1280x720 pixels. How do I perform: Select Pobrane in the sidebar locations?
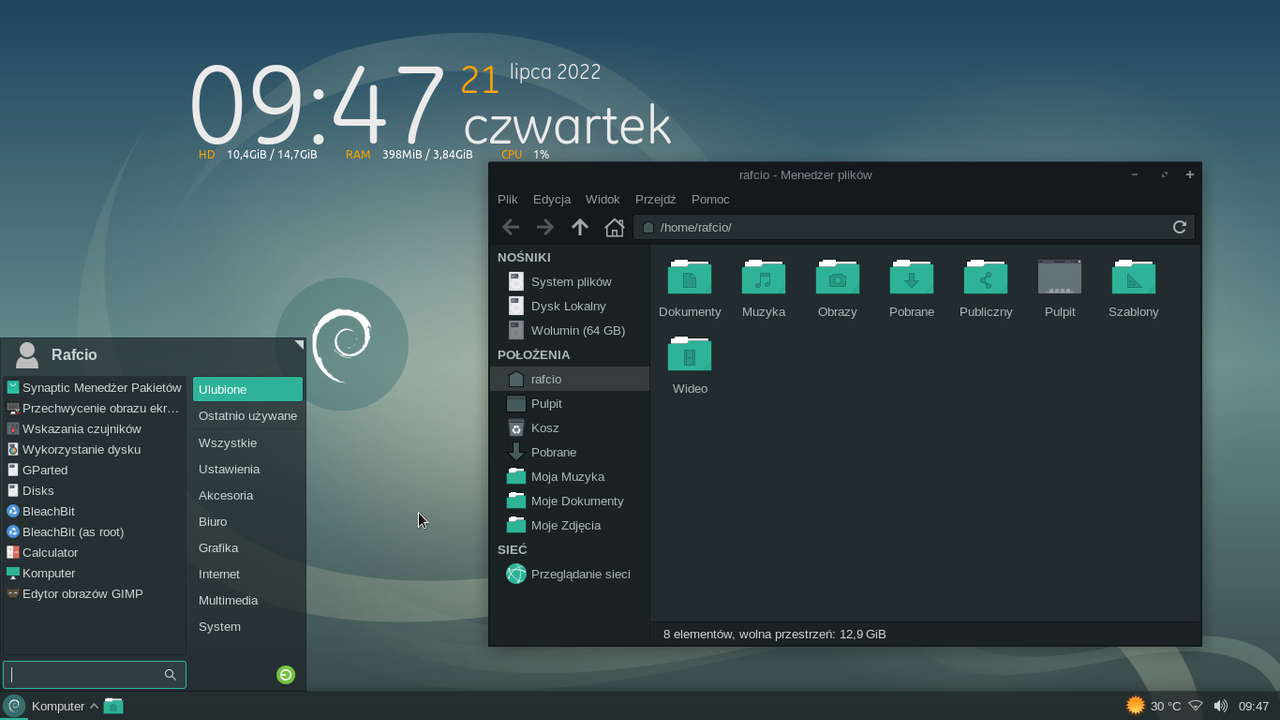pos(570,452)
